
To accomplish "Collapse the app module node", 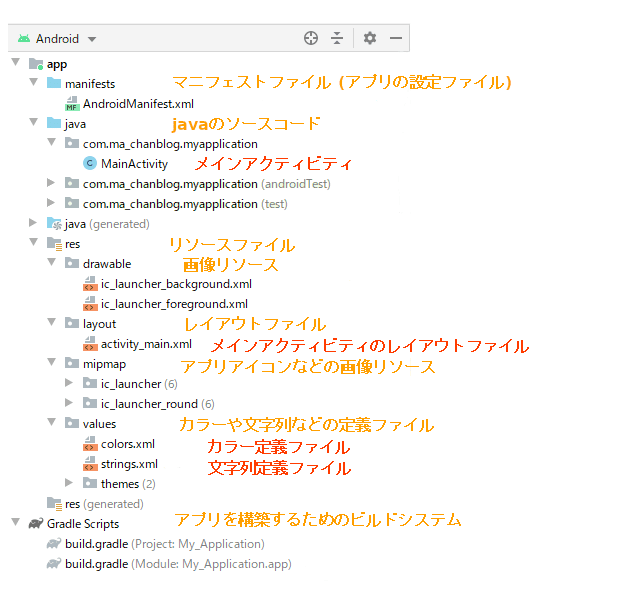I will pyautogui.click(x=16, y=62).
